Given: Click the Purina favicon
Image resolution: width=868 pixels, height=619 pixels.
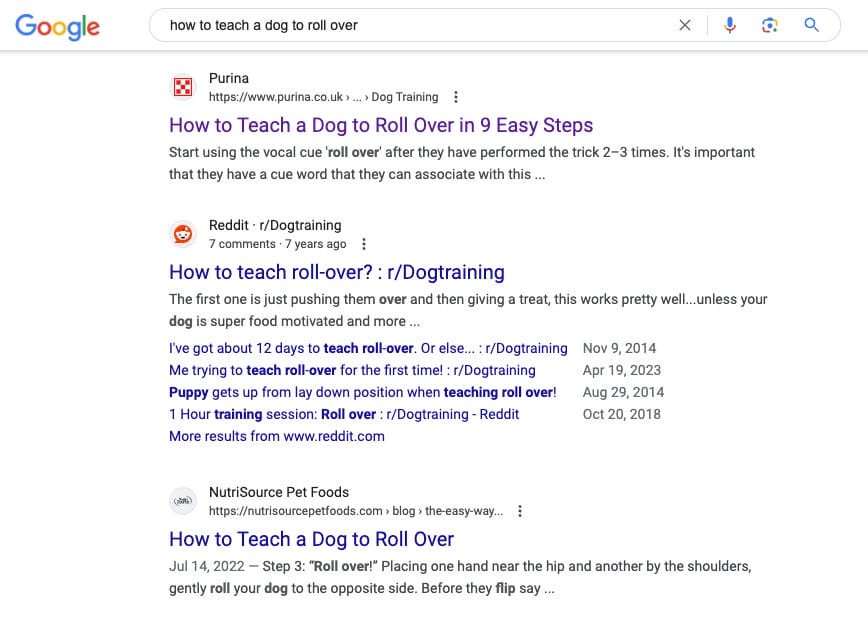Looking at the screenshot, I should tap(183, 87).
